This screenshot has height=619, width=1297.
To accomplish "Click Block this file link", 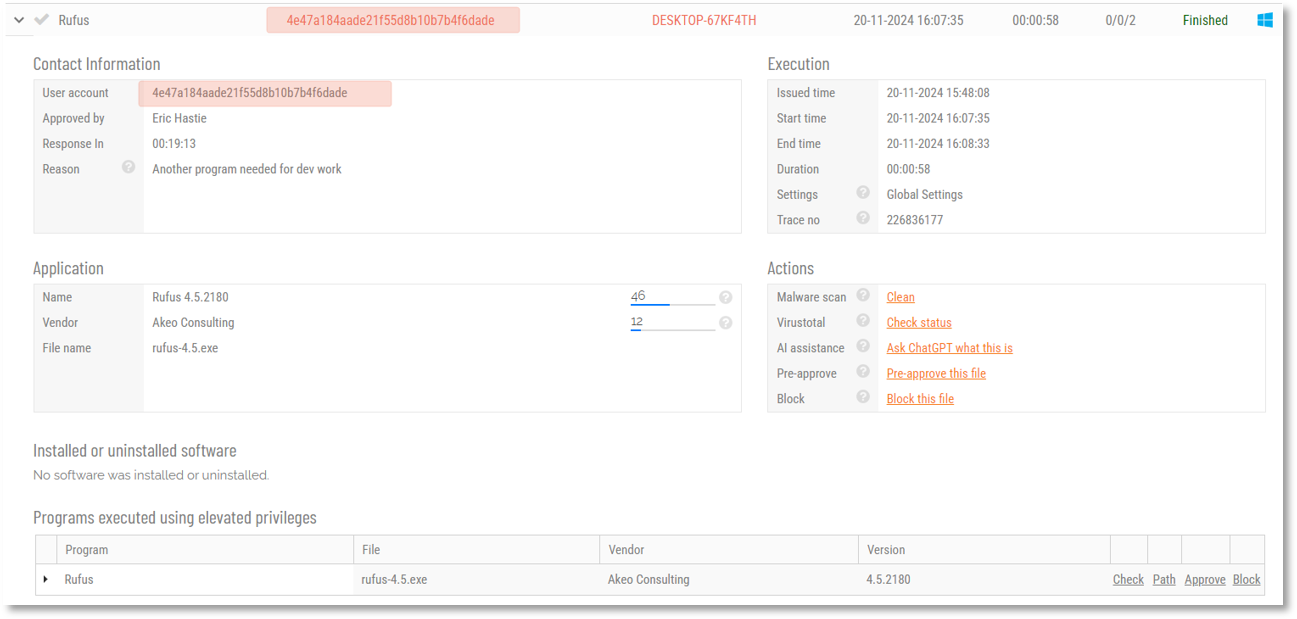I will [x=920, y=398].
